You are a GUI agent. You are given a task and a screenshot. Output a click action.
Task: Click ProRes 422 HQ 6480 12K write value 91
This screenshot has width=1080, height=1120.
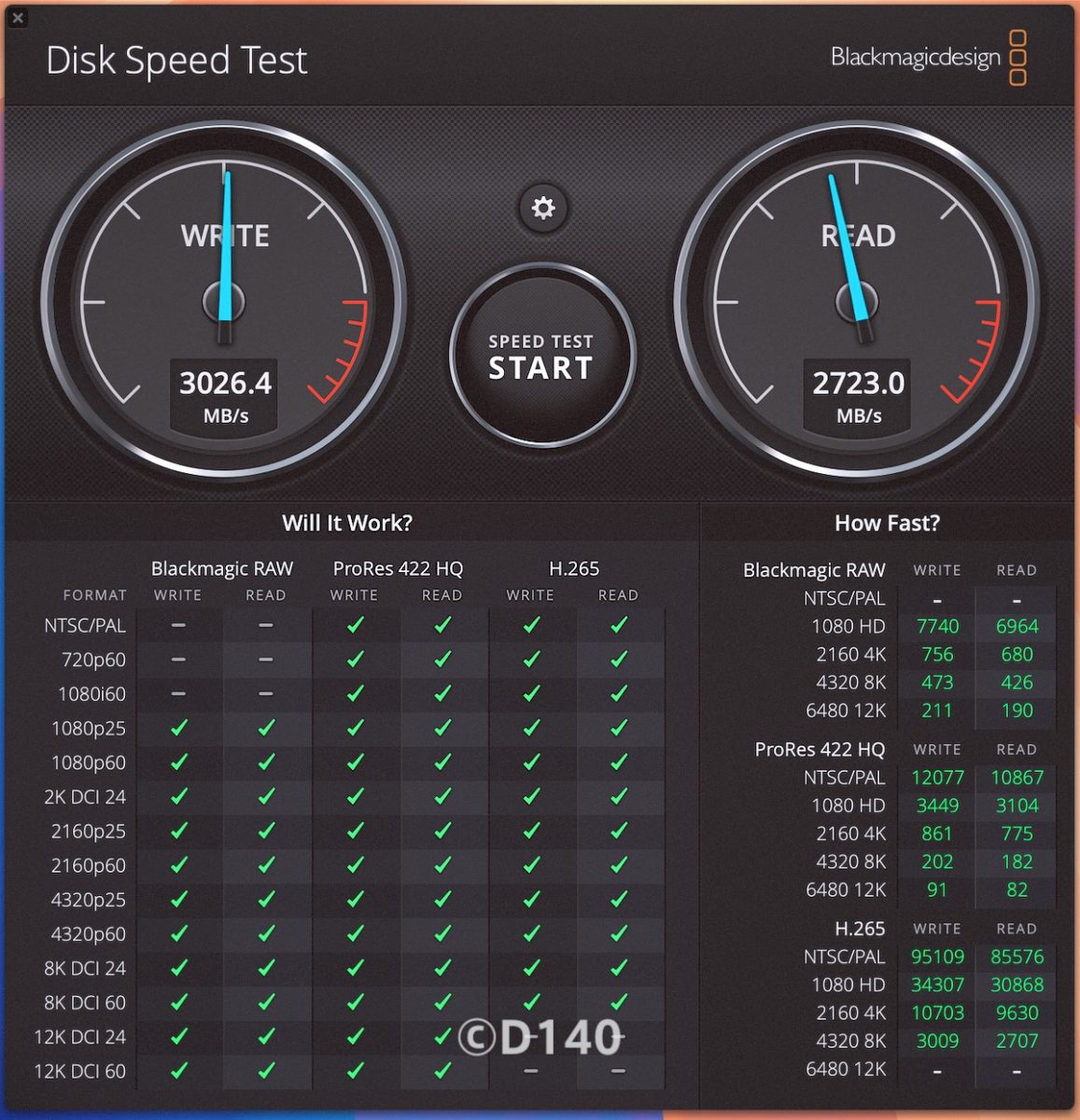point(937,889)
